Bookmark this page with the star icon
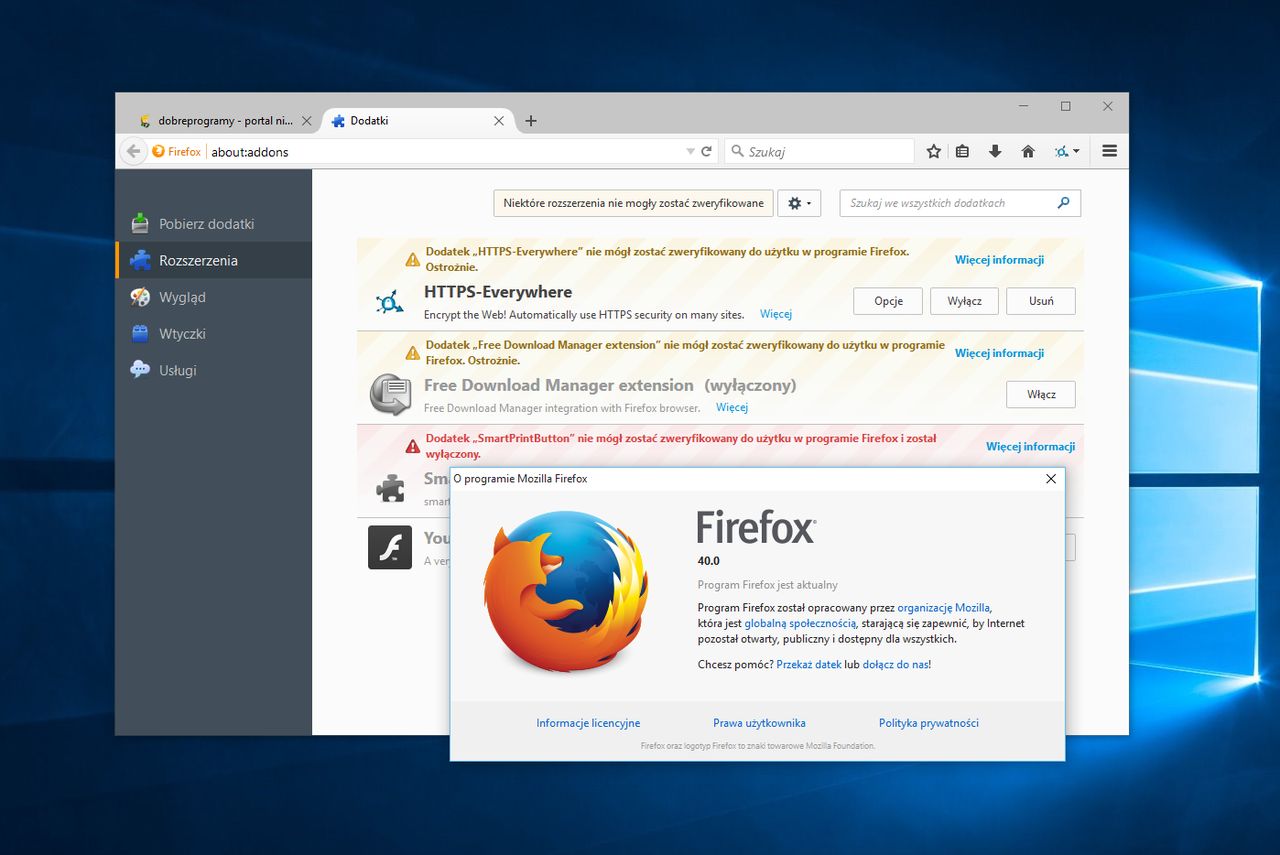Viewport: 1280px width, 855px height. pyautogui.click(x=934, y=151)
